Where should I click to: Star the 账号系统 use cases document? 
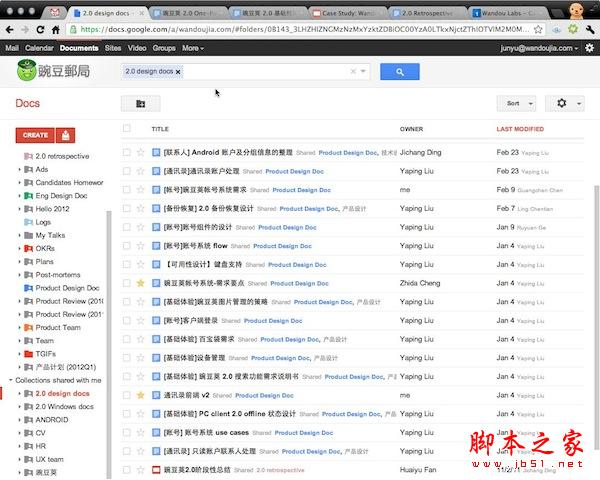[140, 433]
